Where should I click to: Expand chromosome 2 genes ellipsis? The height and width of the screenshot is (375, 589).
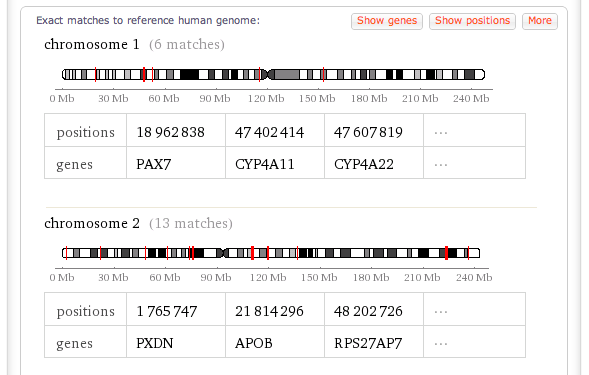474,342
